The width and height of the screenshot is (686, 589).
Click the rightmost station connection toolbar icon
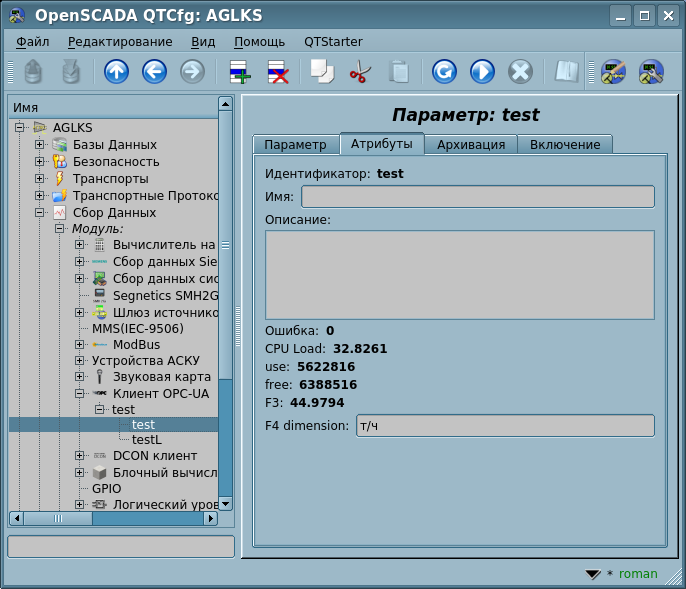pyautogui.click(x=651, y=72)
